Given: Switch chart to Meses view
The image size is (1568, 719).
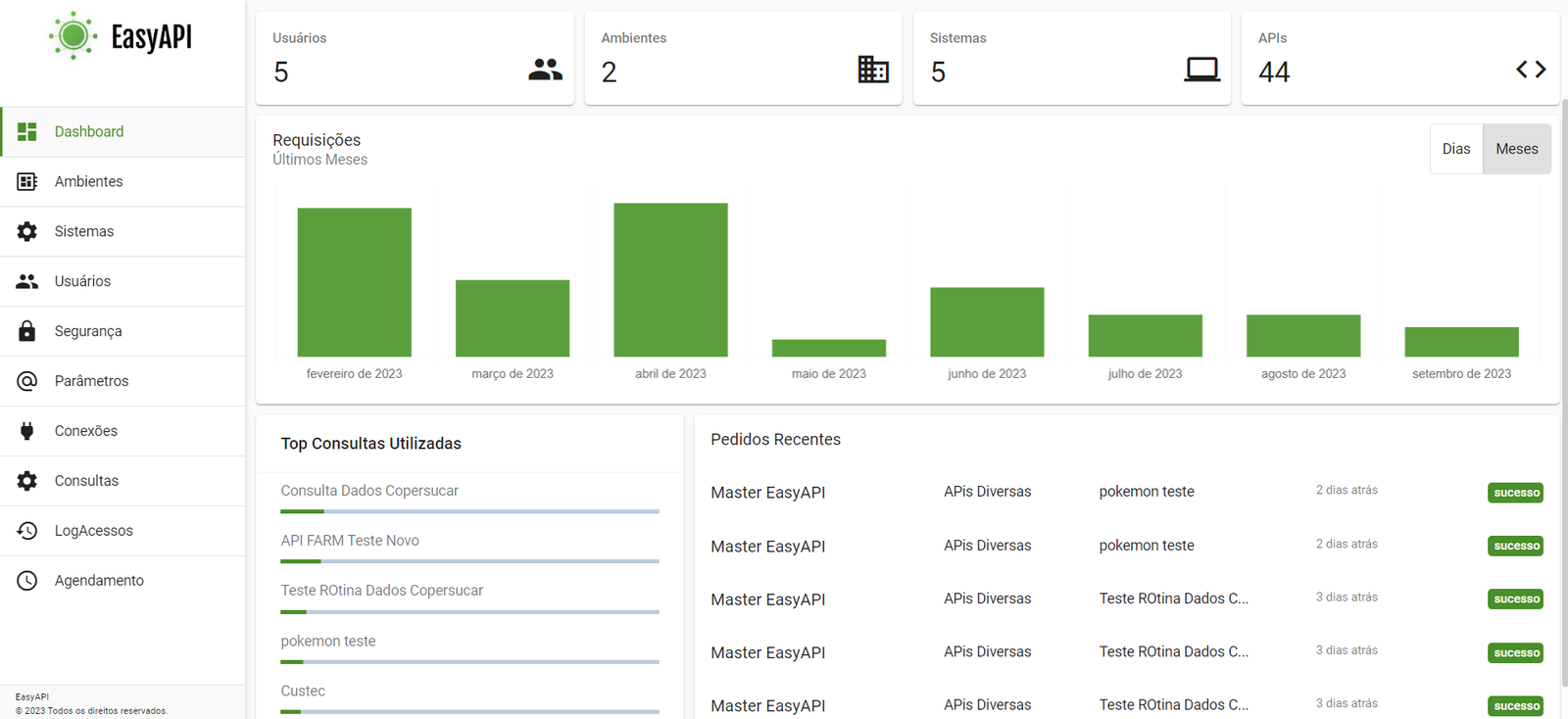Looking at the screenshot, I should tap(1517, 149).
